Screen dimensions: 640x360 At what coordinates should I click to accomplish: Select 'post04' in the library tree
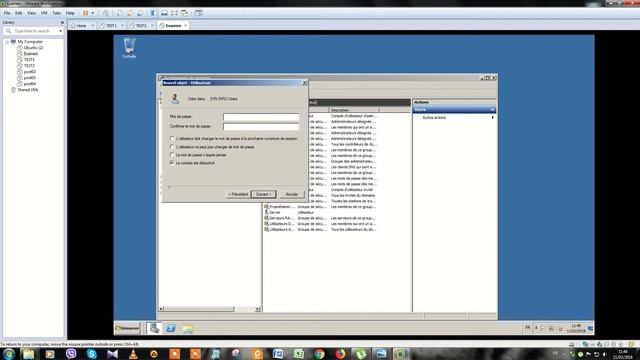coord(30,84)
